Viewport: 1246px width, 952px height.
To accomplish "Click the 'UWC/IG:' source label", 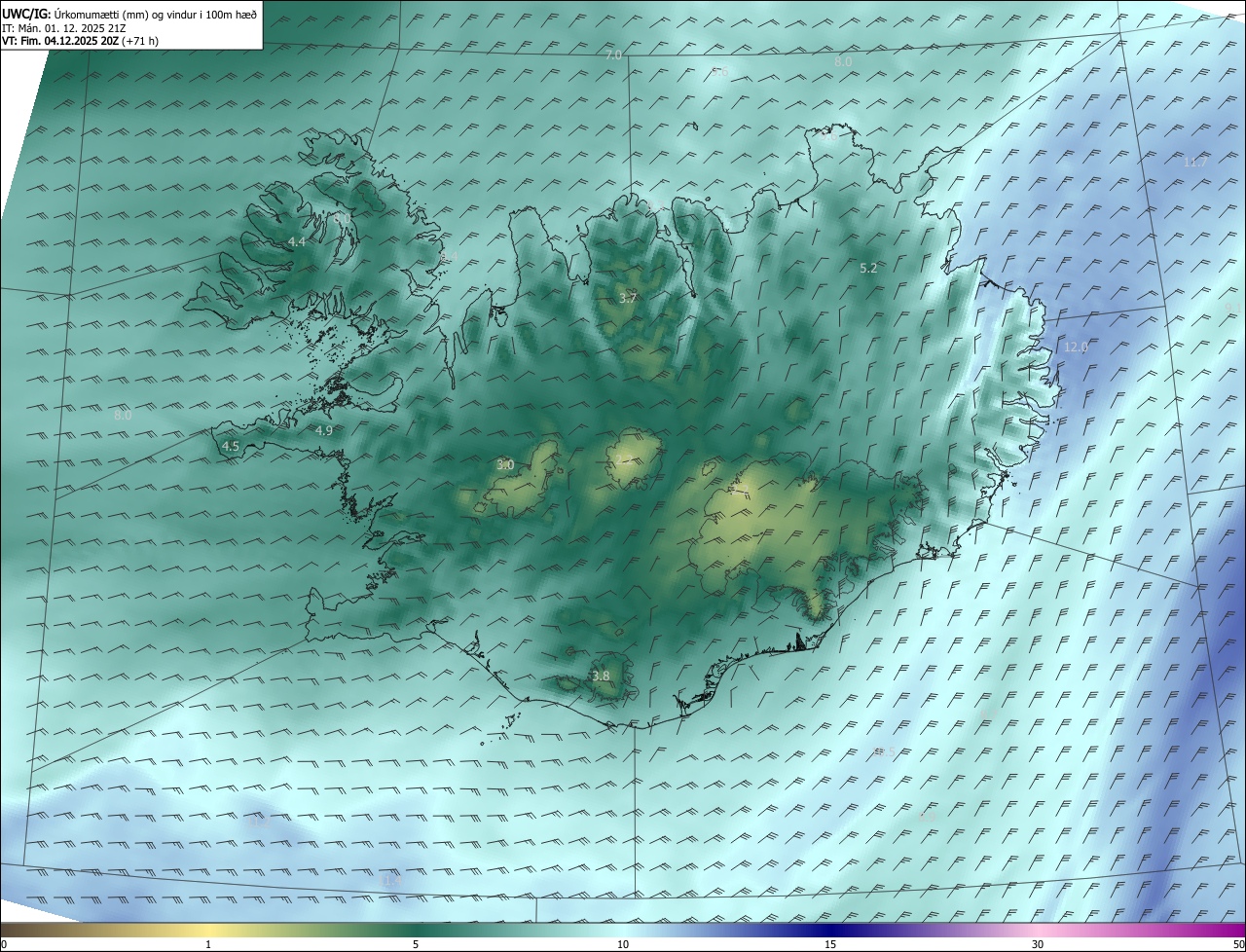I will pos(26,15).
